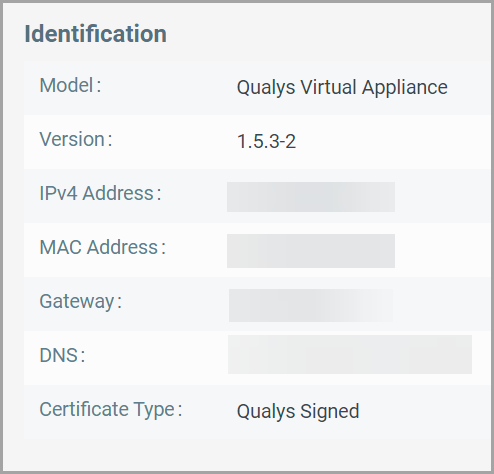Image resolution: width=494 pixels, height=474 pixels.
Task: Select the IPv4 Address label
Action: [x=100, y=193]
